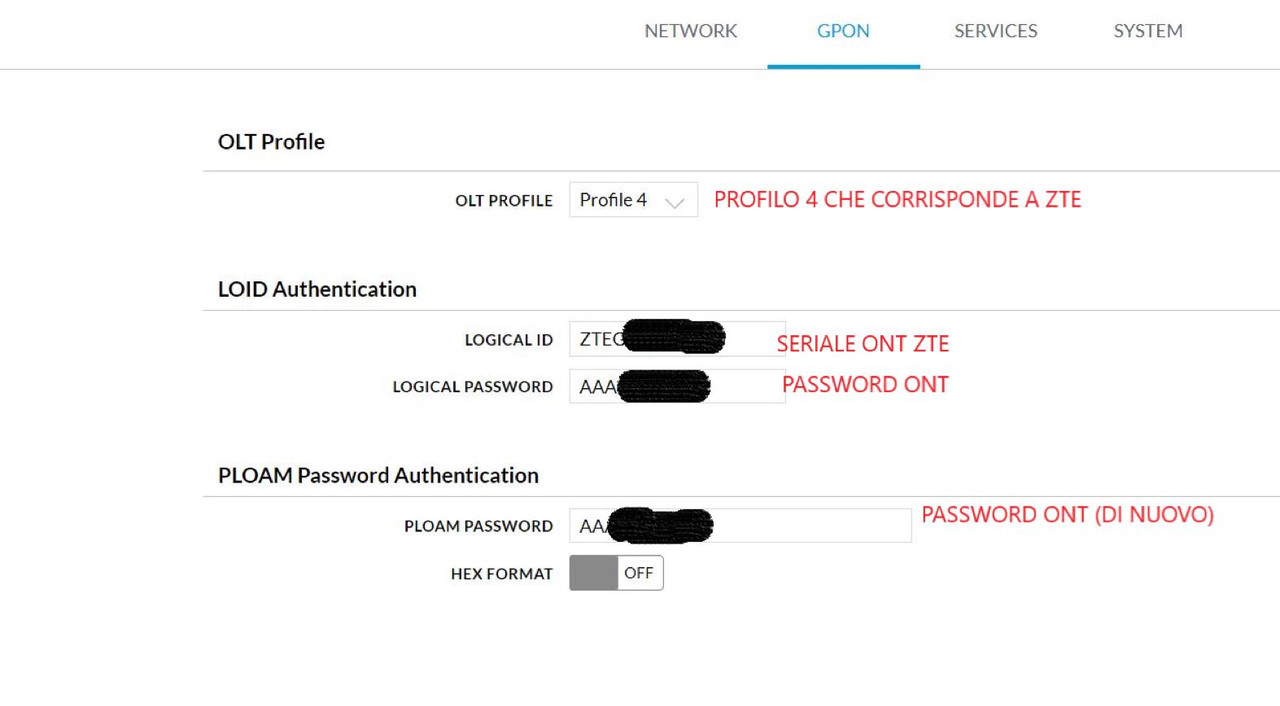The height and width of the screenshot is (706, 1280).
Task: Toggle the HEX FORMAT switch
Action: point(616,573)
